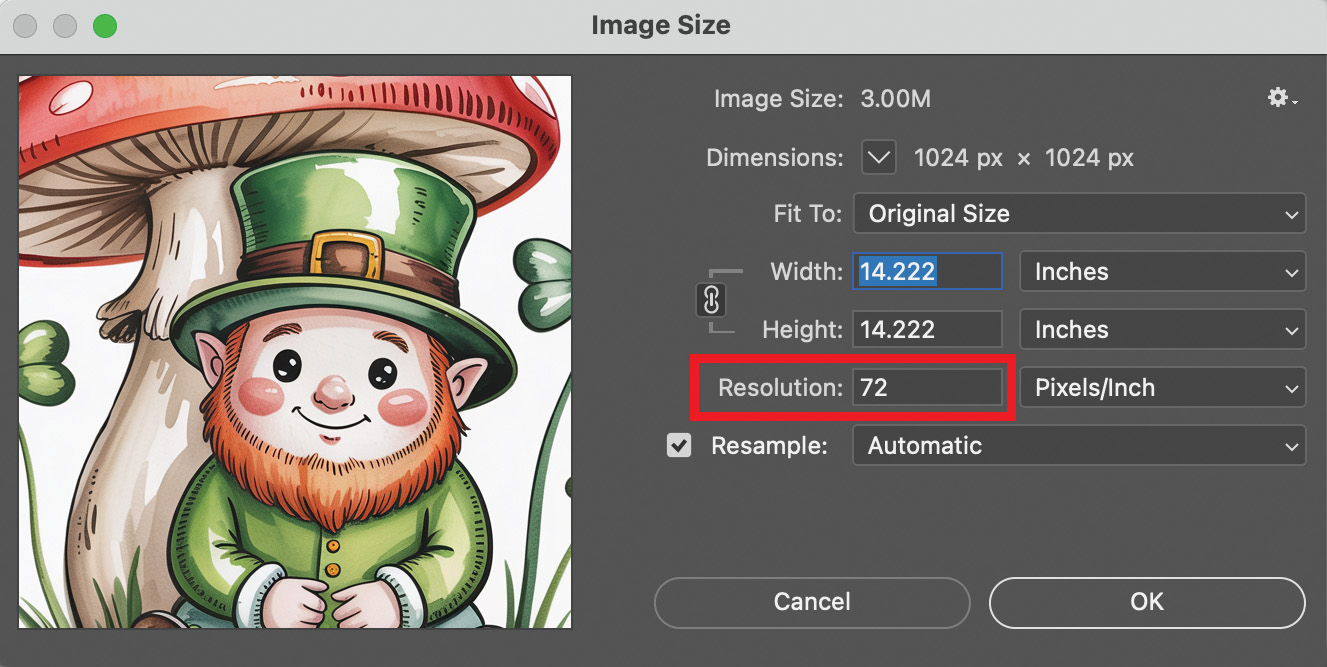This screenshot has width=1327, height=667.
Task: Confirm changes with the OK button
Action: tap(1147, 602)
